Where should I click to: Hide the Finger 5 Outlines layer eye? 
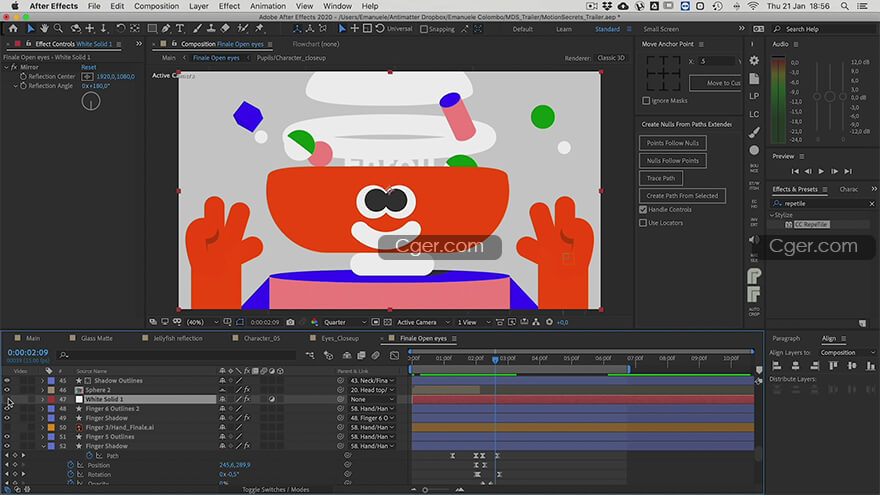(7, 437)
